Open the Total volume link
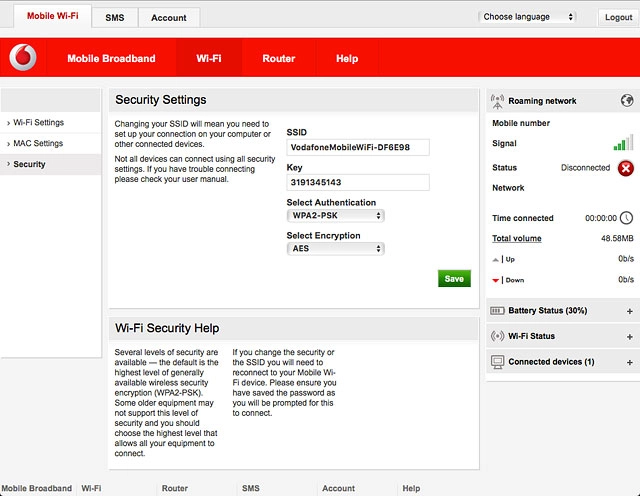 517,239
